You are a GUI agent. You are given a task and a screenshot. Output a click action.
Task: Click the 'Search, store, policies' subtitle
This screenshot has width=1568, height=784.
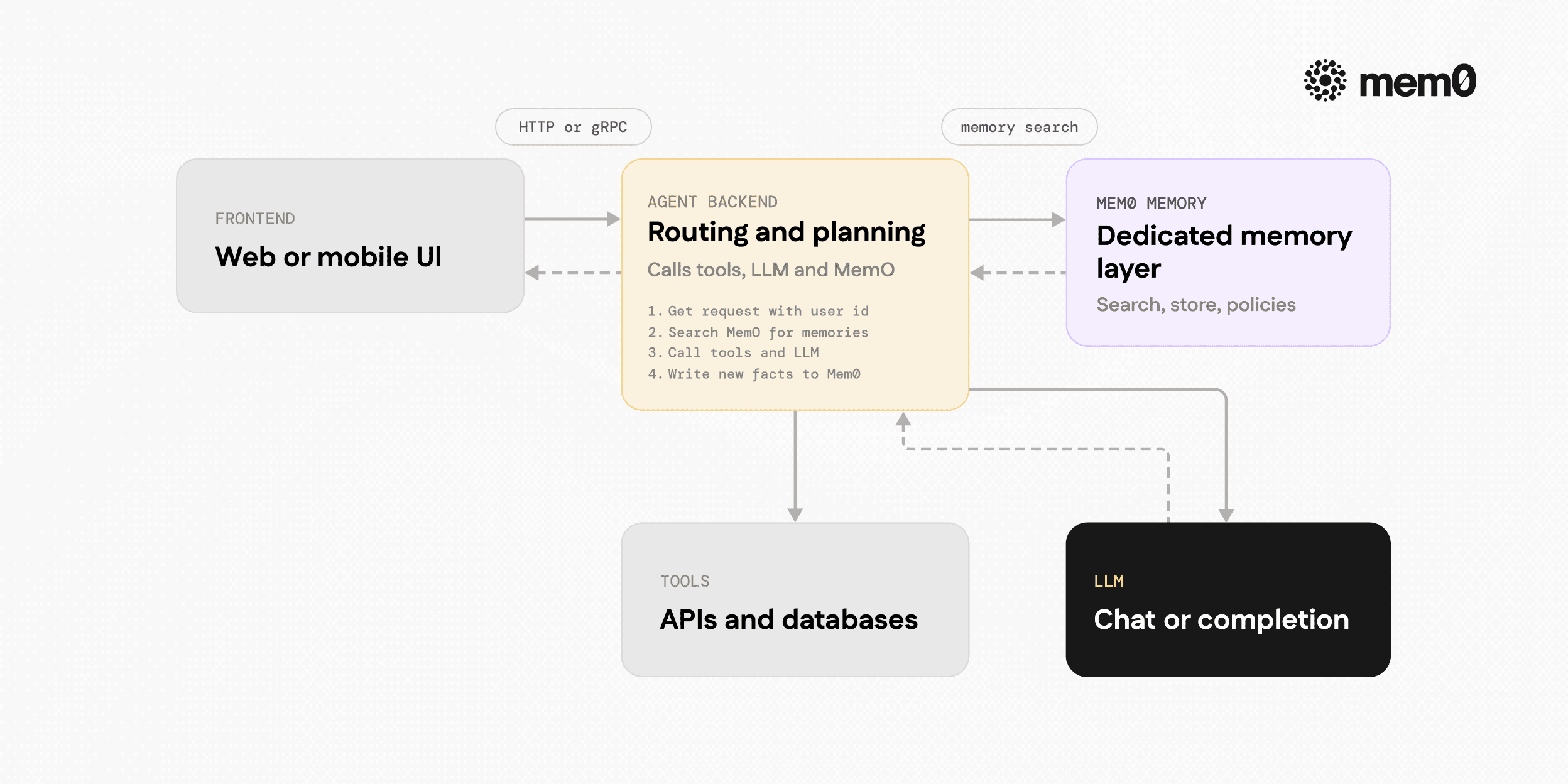click(1196, 305)
